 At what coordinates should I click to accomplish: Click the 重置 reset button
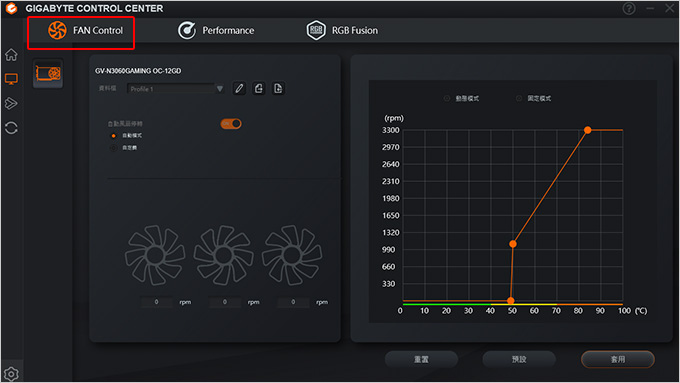(x=421, y=359)
